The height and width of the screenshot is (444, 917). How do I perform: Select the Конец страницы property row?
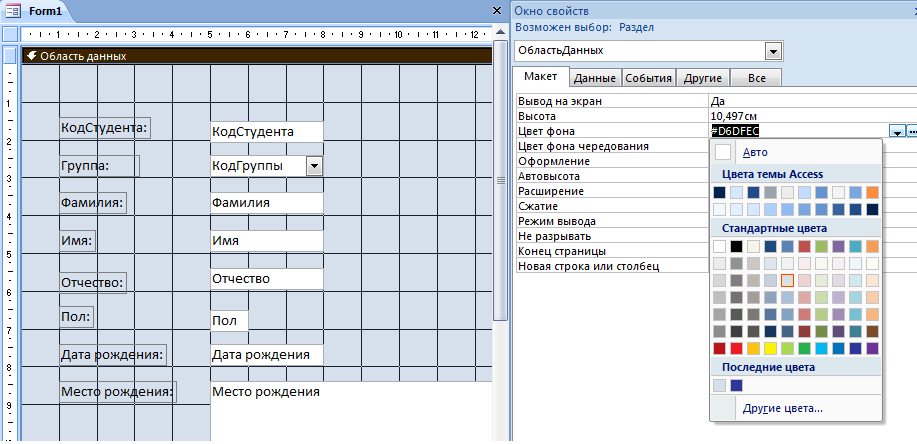tap(612, 252)
